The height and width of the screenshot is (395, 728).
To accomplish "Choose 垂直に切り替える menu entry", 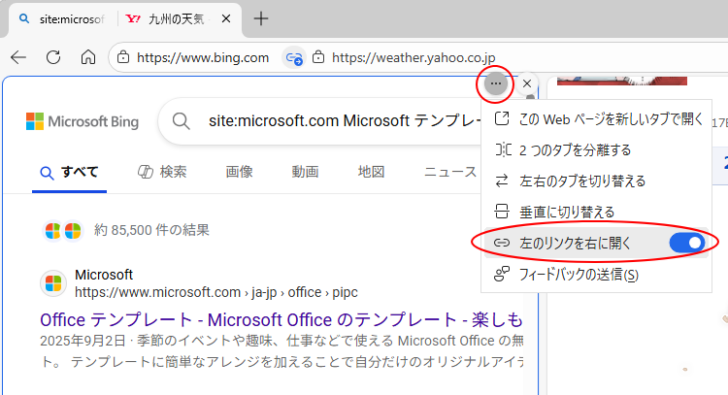I will [596, 212].
